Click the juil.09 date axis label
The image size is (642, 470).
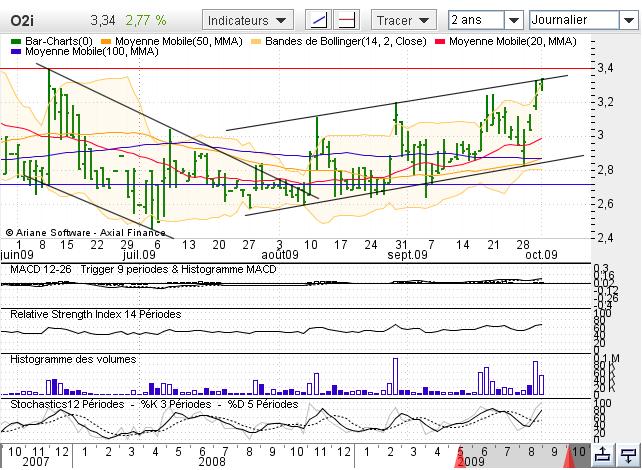(x=139, y=255)
